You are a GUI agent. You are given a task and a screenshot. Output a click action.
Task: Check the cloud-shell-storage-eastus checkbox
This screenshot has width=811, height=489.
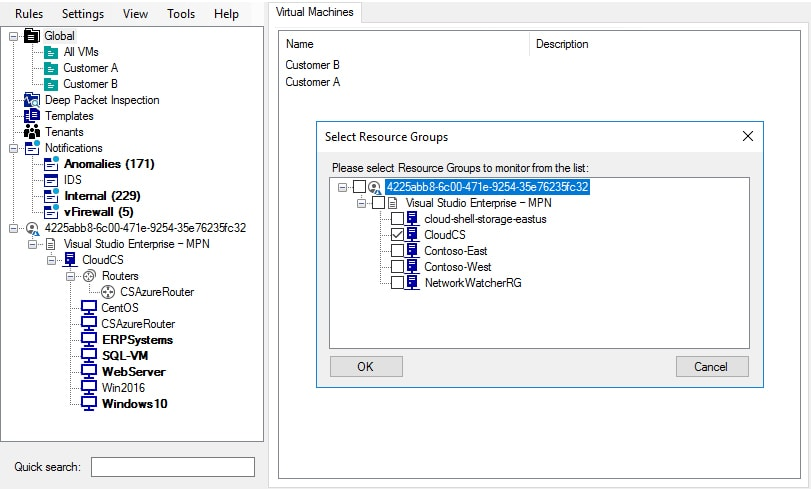pyautogui.click(x=397, y=219)
